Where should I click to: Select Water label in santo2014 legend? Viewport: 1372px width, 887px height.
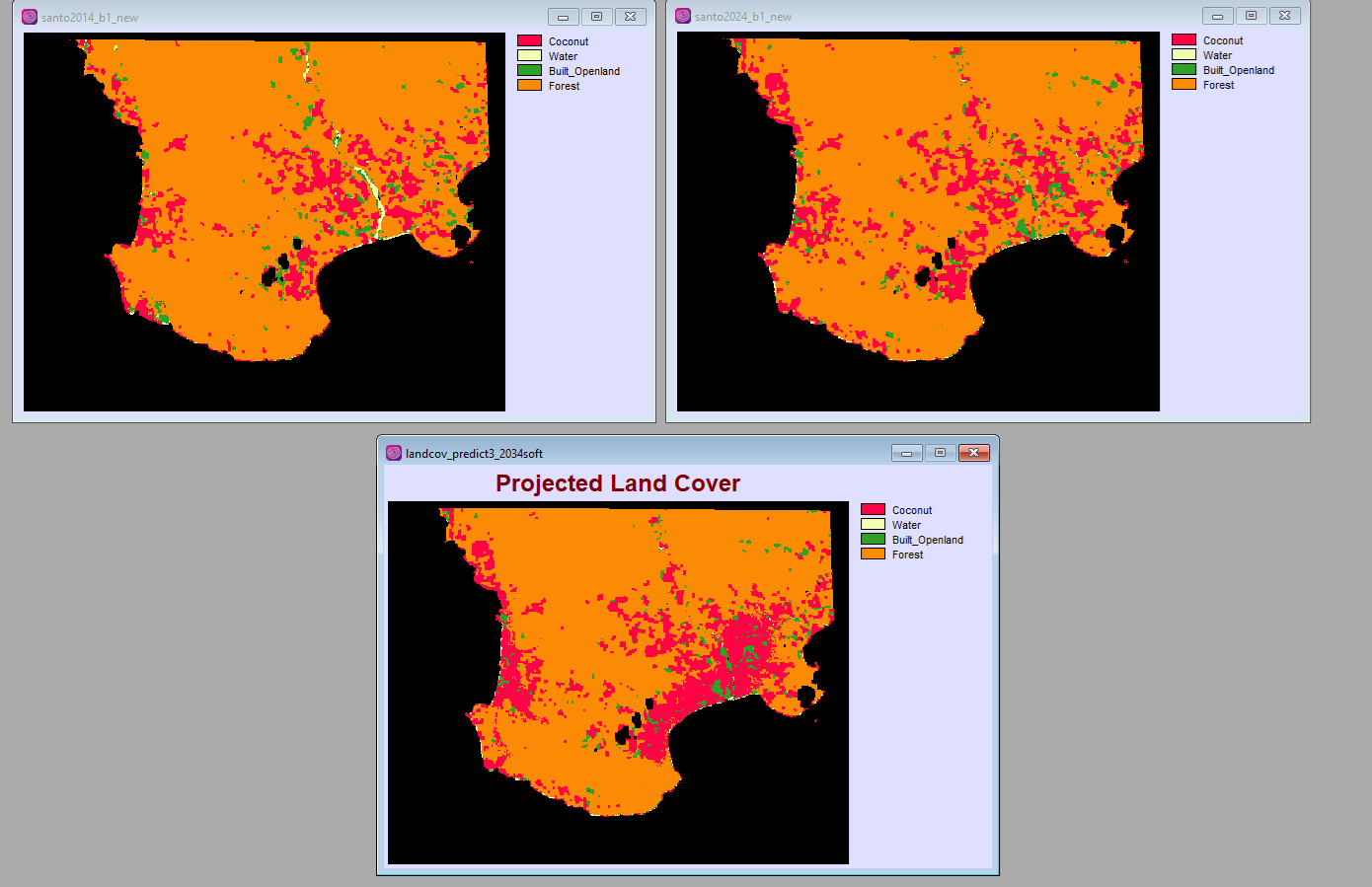pyautogui.click(x=564, y=56)
